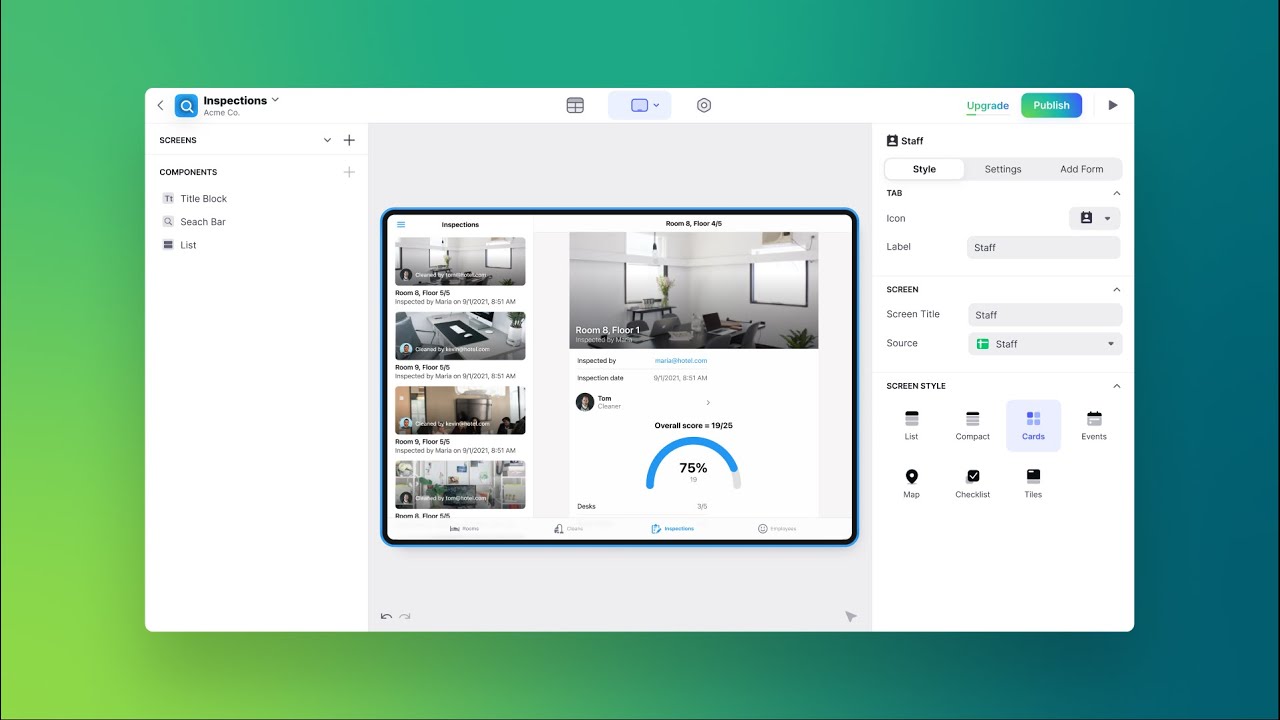1280x720 pixels.
Task: Open the Inspections app name dropdown
Action: coord(241,100)
